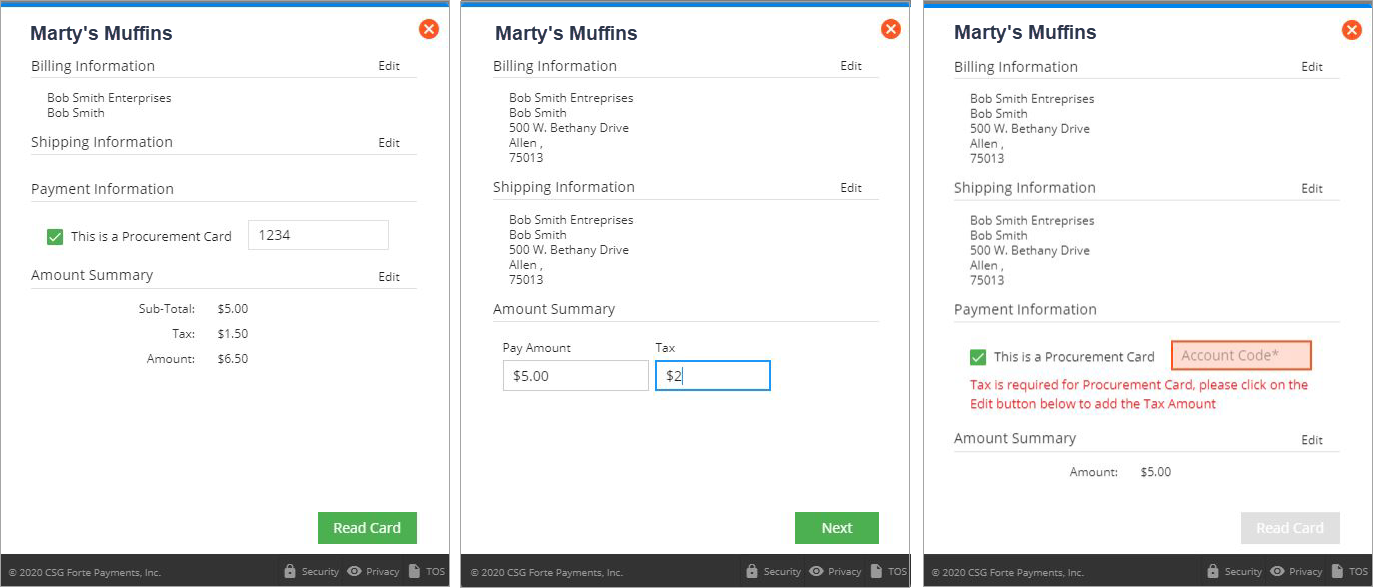
Task: Uncheck Procurement Card checkbox in left panel
Action: coord(55,237)
